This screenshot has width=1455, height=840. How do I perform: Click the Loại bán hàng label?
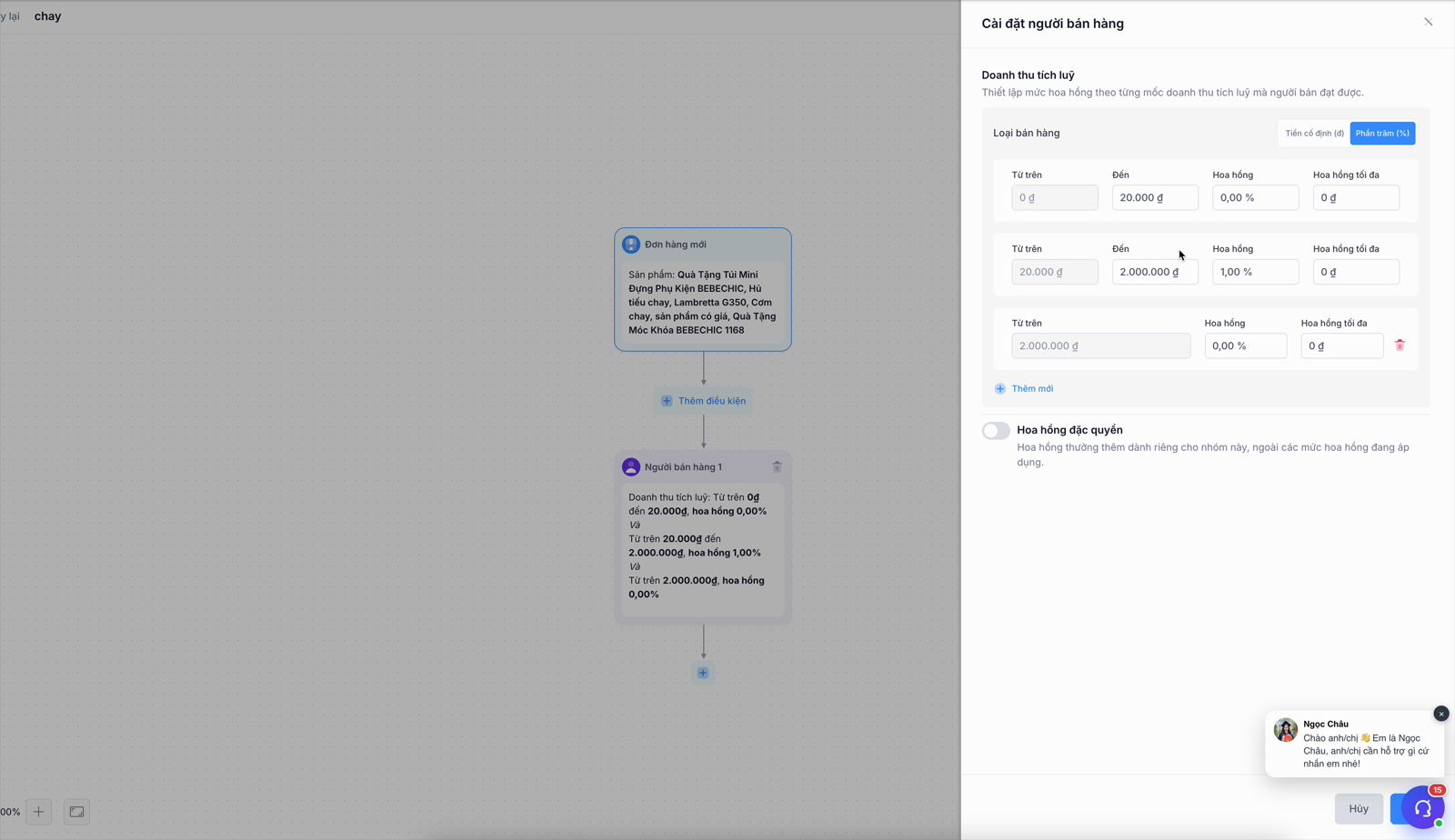1026,133
